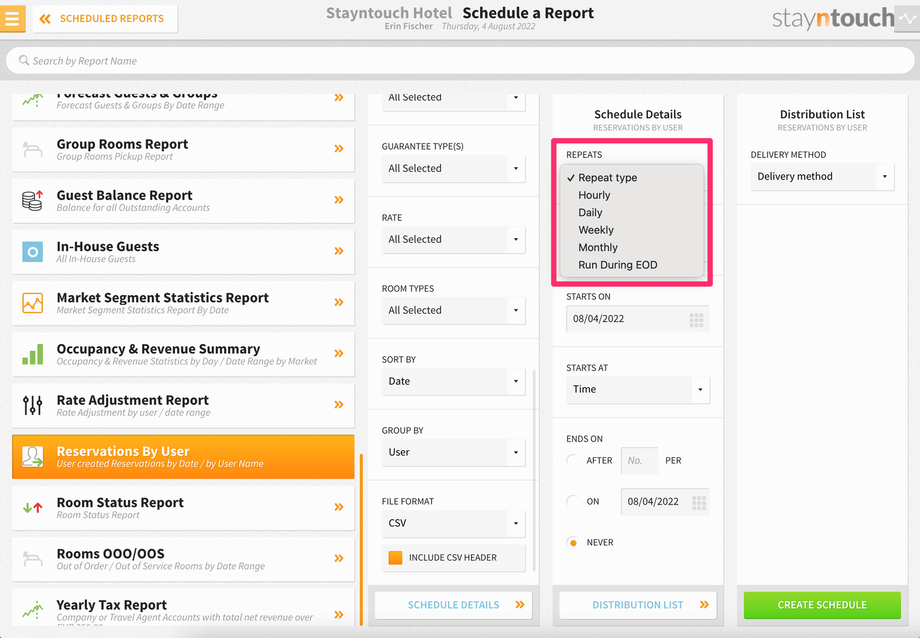Click the chevron on Rate Adjustment Report
920x638 pixels.
(x=339, y=404)
